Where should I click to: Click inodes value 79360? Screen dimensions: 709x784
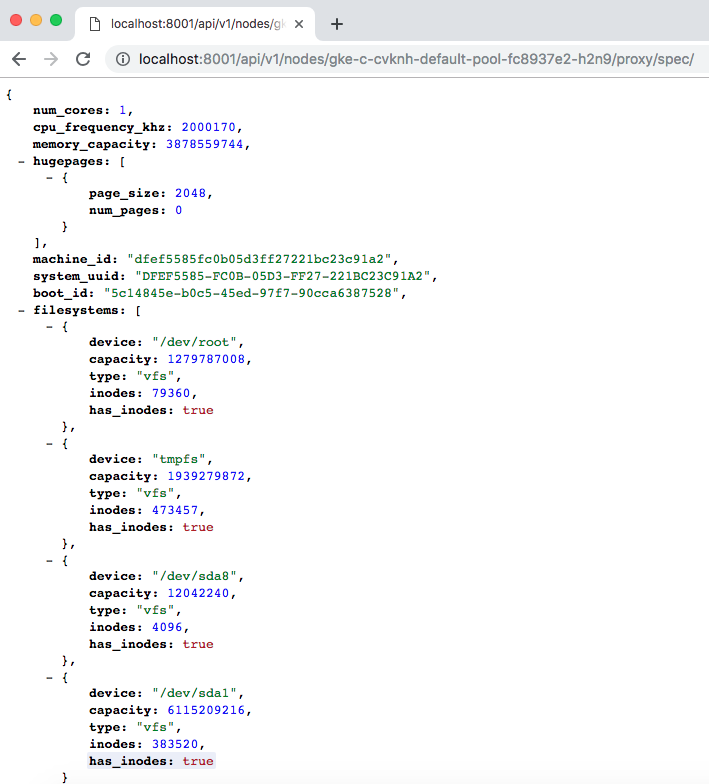tap(171, 393)
